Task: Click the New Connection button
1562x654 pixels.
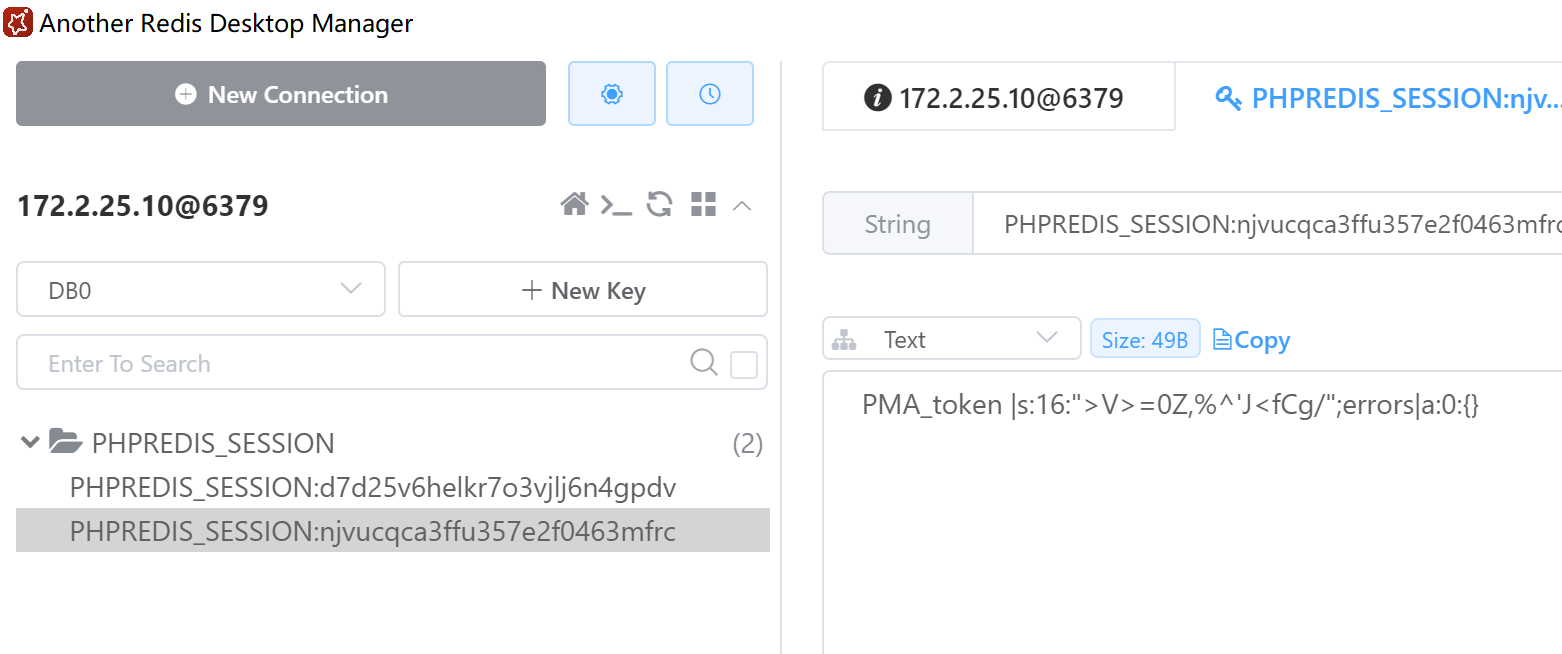Action: point(281,95)
